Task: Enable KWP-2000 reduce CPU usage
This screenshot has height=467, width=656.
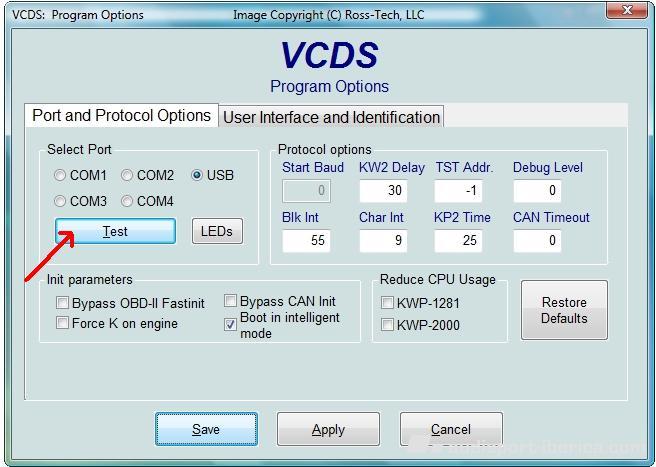Action: click(387, 324)
